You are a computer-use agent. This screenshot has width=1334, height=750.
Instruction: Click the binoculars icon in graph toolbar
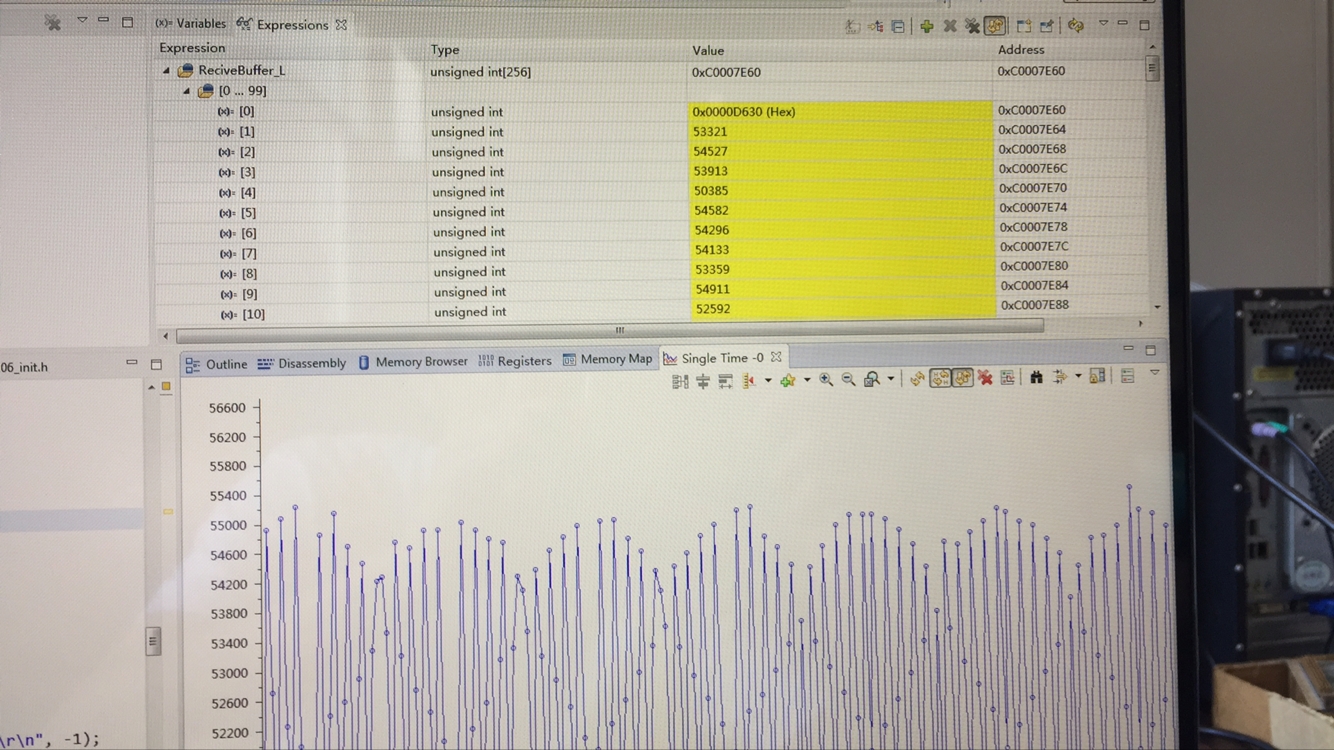point(1036,377)
